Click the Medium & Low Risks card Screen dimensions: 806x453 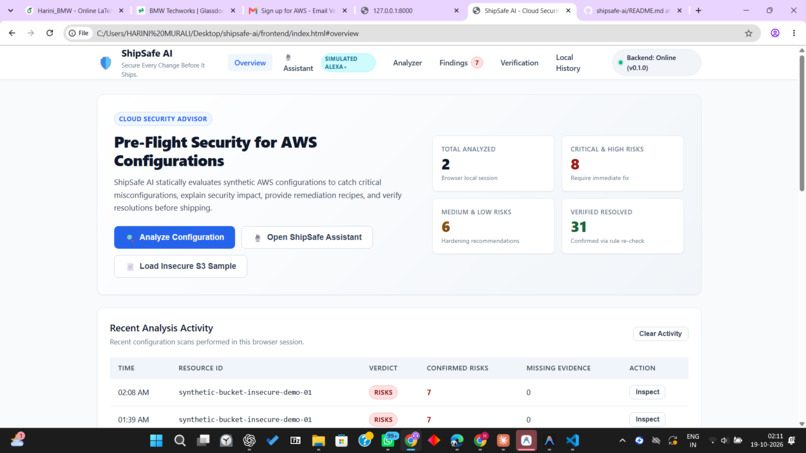pyautogui.click(x=493, y=226)
